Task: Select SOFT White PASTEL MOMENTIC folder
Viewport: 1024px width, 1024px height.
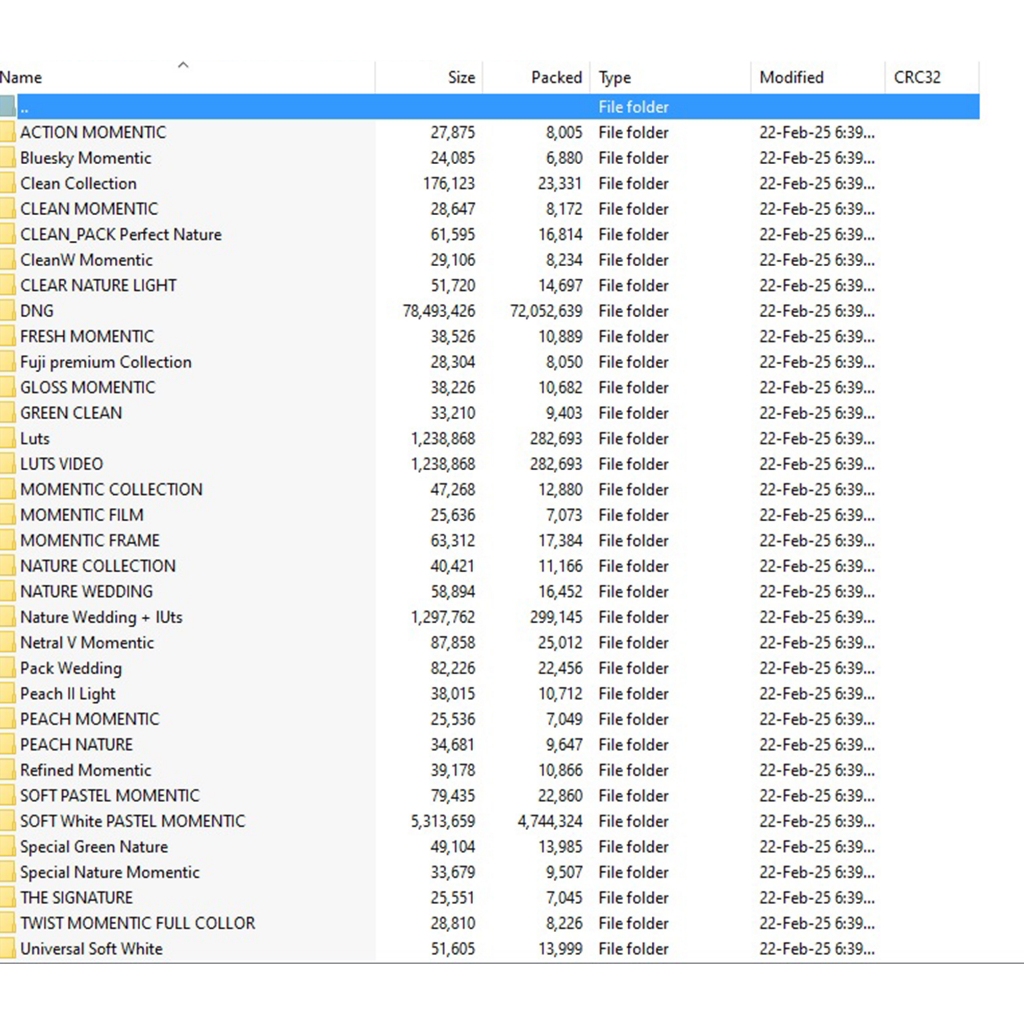Action: tap(132, 821)
